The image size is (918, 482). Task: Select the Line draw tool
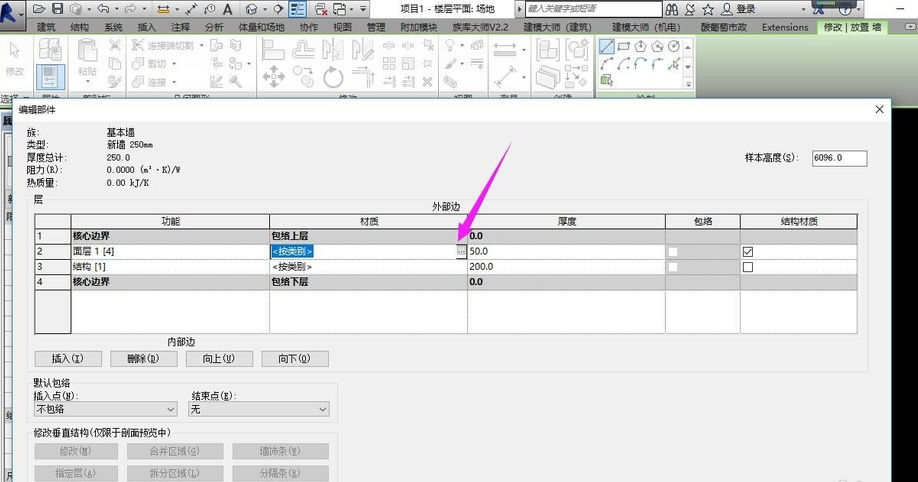coord(607,46)
